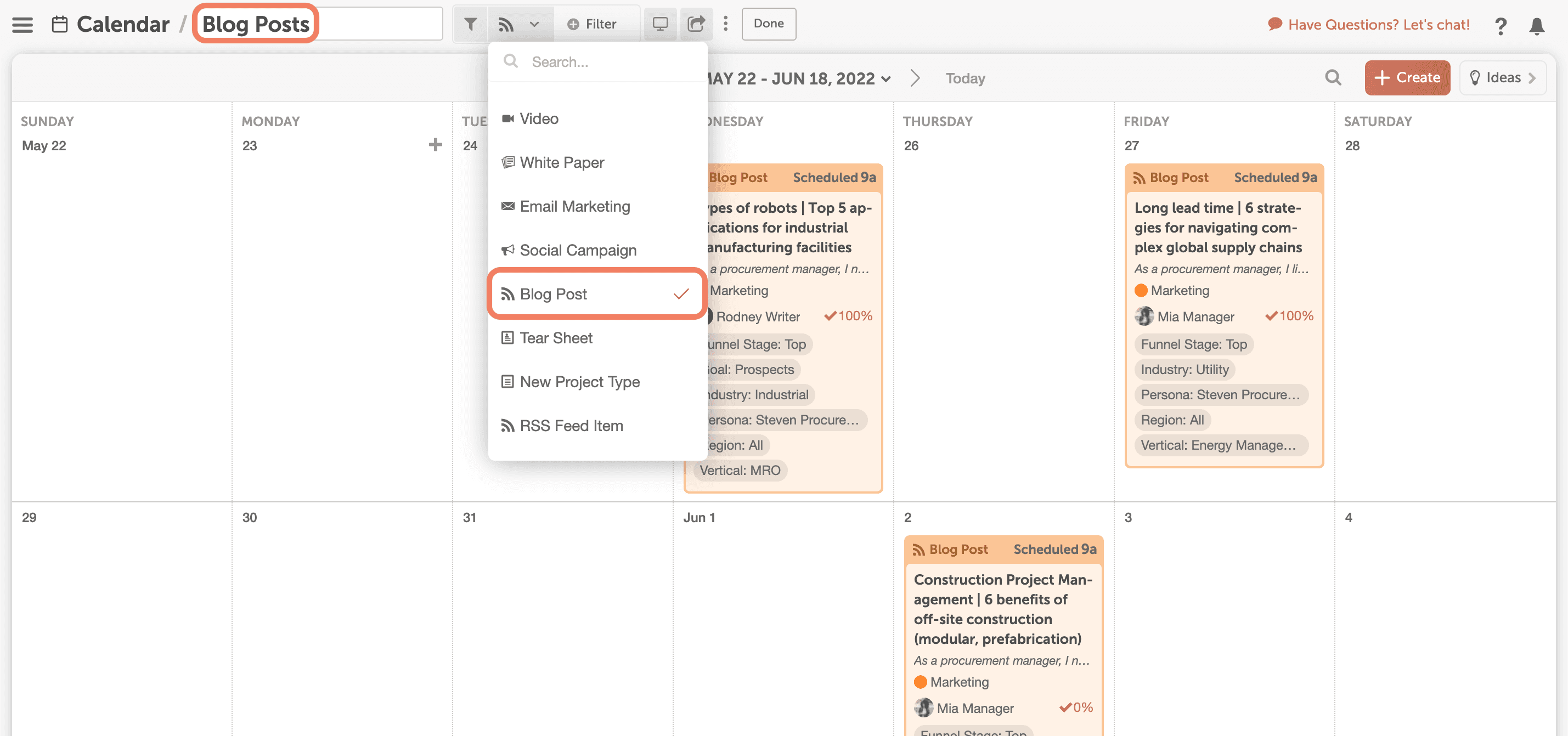
Task: Expand the Ideas panel
Action: click(x=1502, y=78)
